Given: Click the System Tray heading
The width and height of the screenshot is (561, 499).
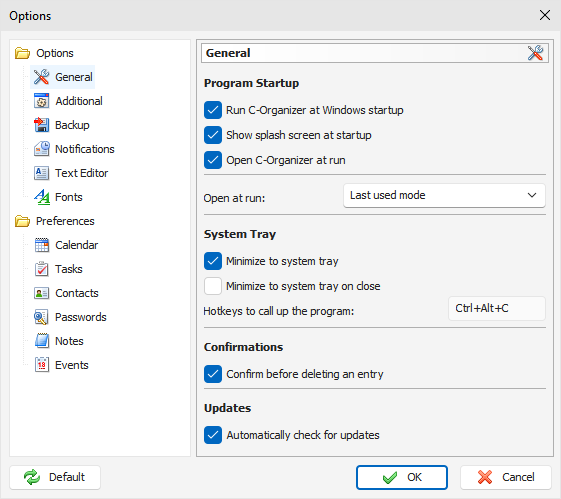Looking at the screenshot, I should click(240, 234).
